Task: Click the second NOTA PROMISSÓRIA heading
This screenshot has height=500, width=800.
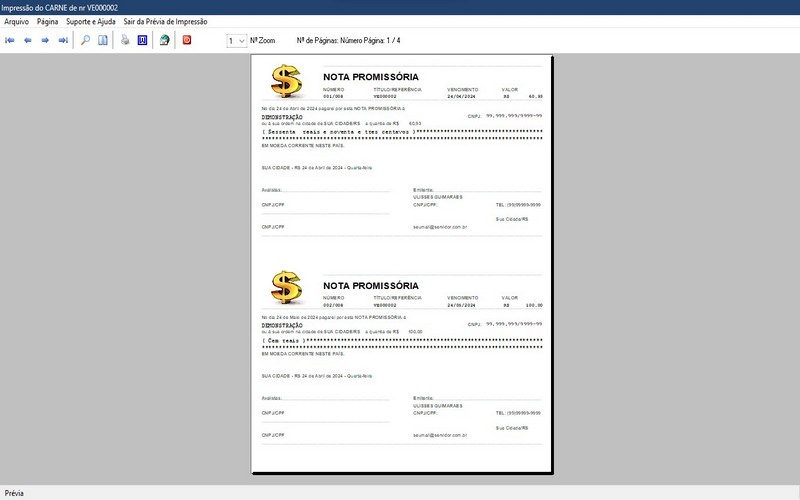Action: (371, 286)
